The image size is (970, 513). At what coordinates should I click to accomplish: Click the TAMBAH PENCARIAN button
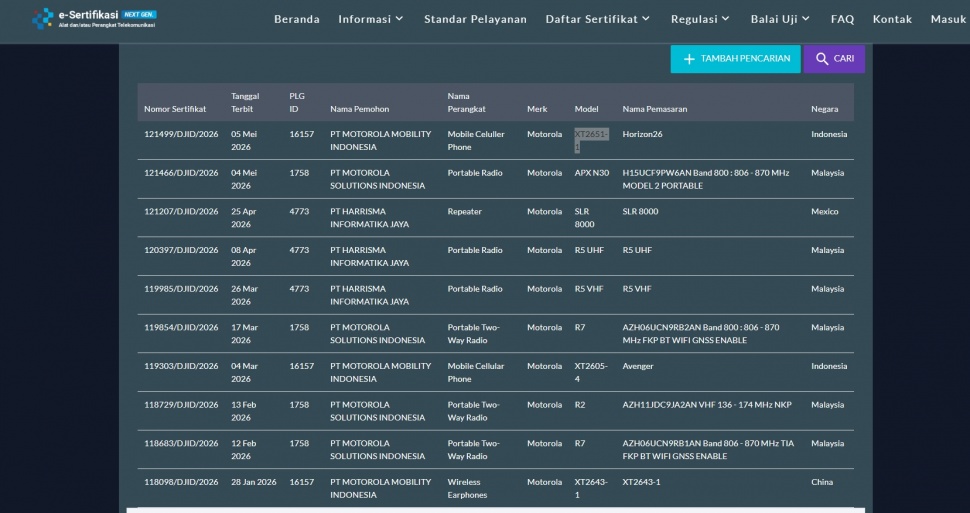[x=736, y=59]
